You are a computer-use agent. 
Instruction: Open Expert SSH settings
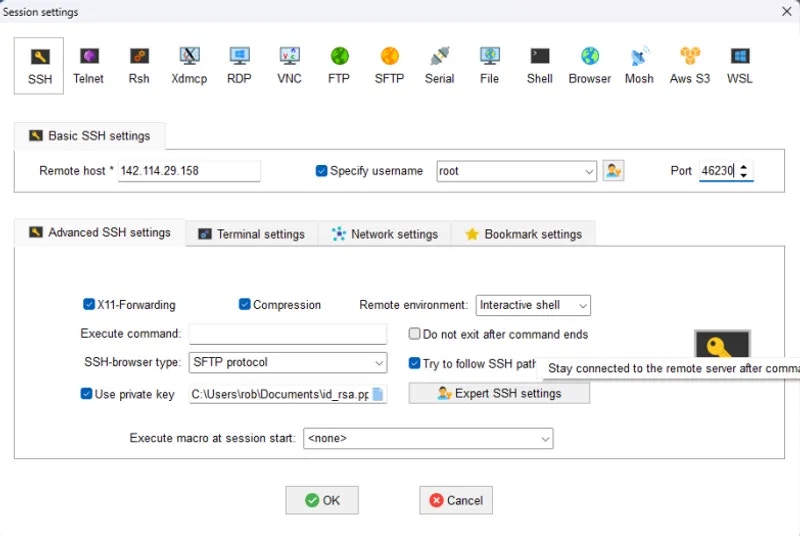click(x=499, y=393)
